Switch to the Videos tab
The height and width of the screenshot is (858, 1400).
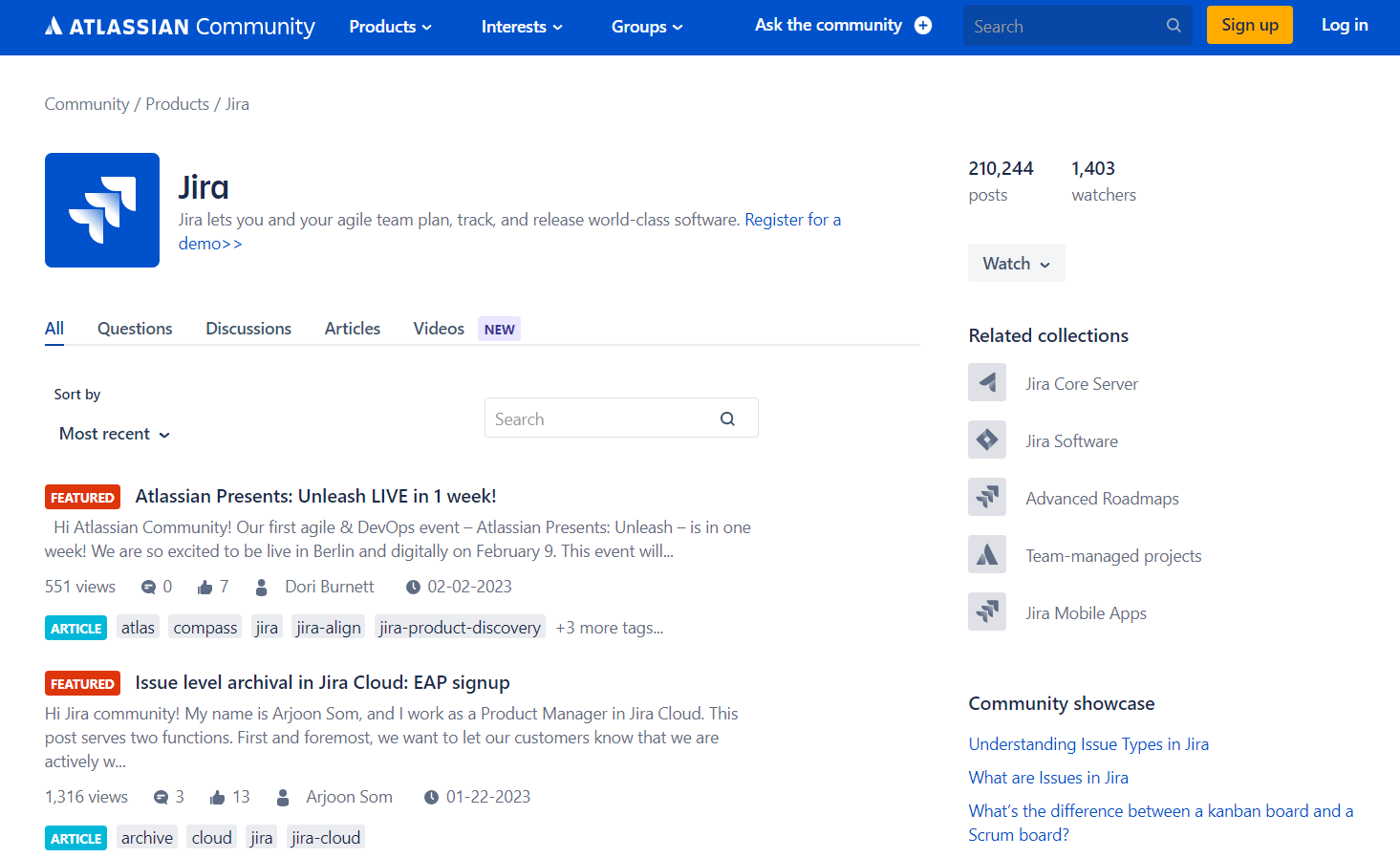439,329
